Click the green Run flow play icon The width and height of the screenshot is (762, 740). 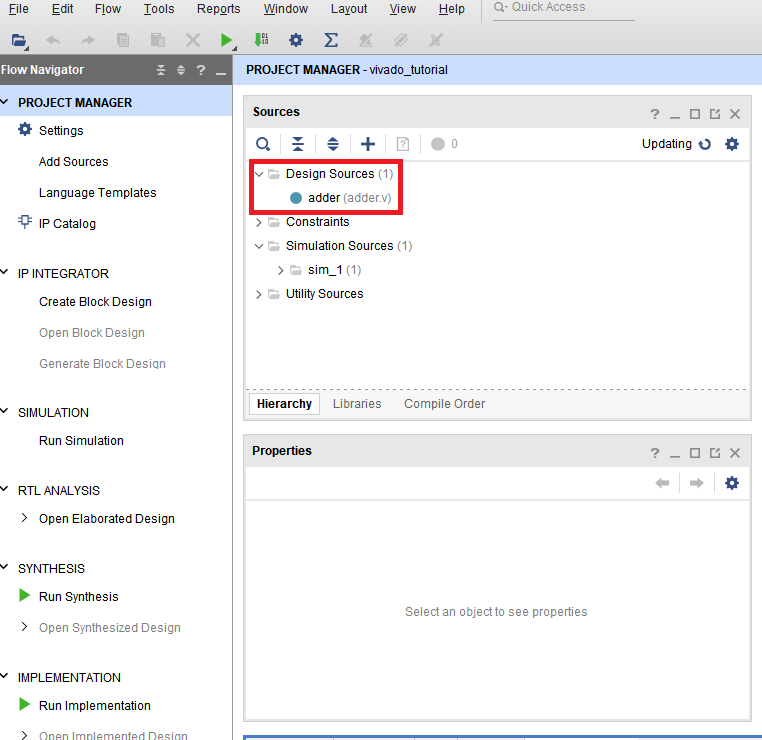coord(226,40)
